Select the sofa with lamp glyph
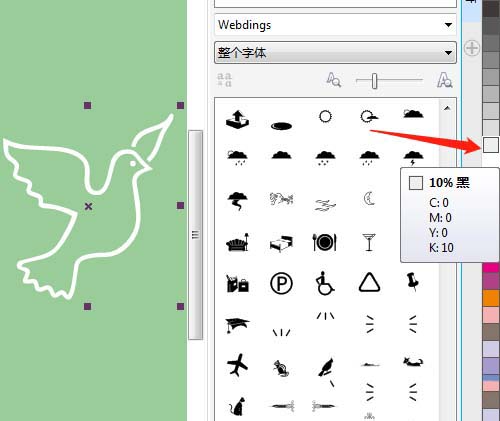 tap(237, 242)
